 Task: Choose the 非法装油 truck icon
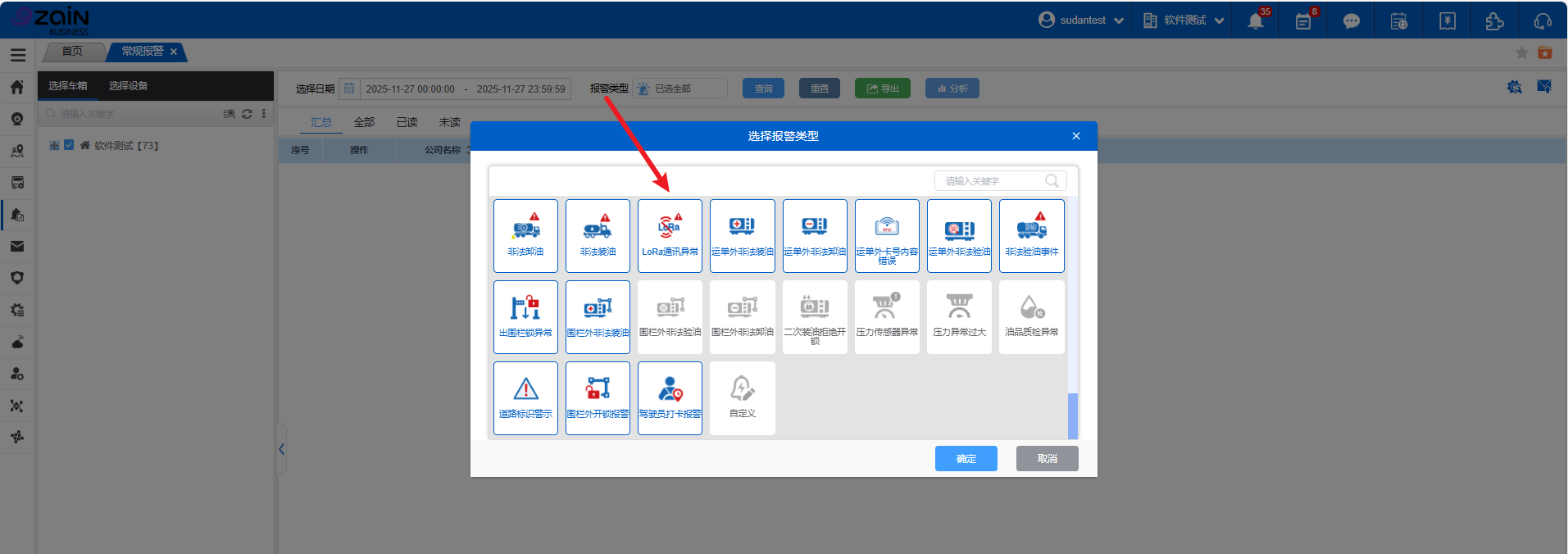point(598,235)
